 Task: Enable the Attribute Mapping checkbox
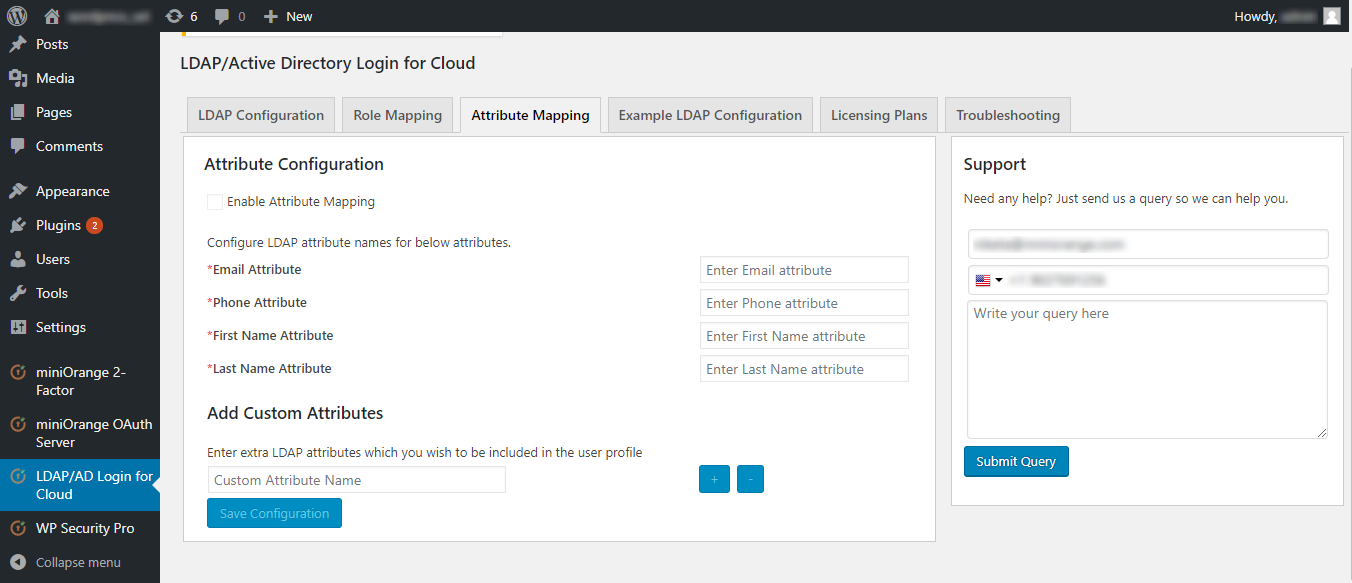(214, 201)
